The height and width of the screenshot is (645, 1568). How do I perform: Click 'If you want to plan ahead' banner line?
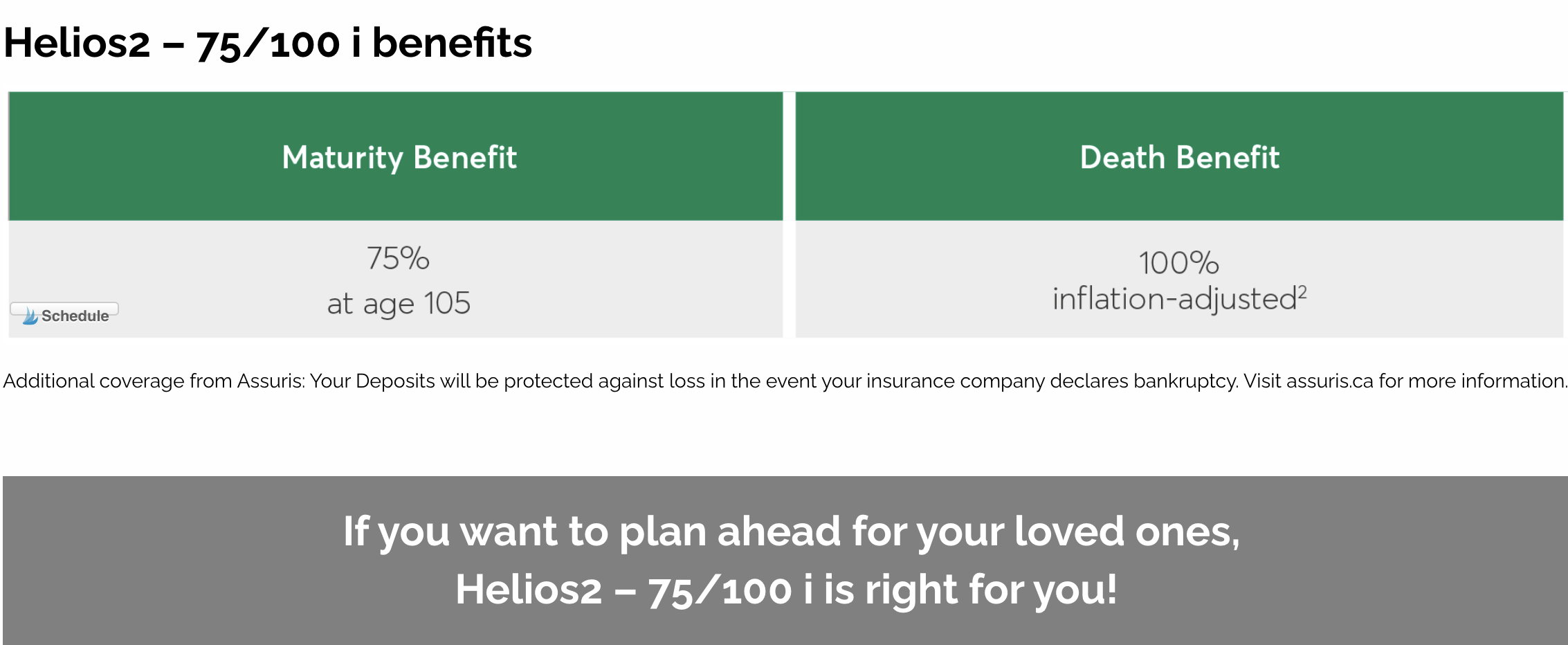792,532
